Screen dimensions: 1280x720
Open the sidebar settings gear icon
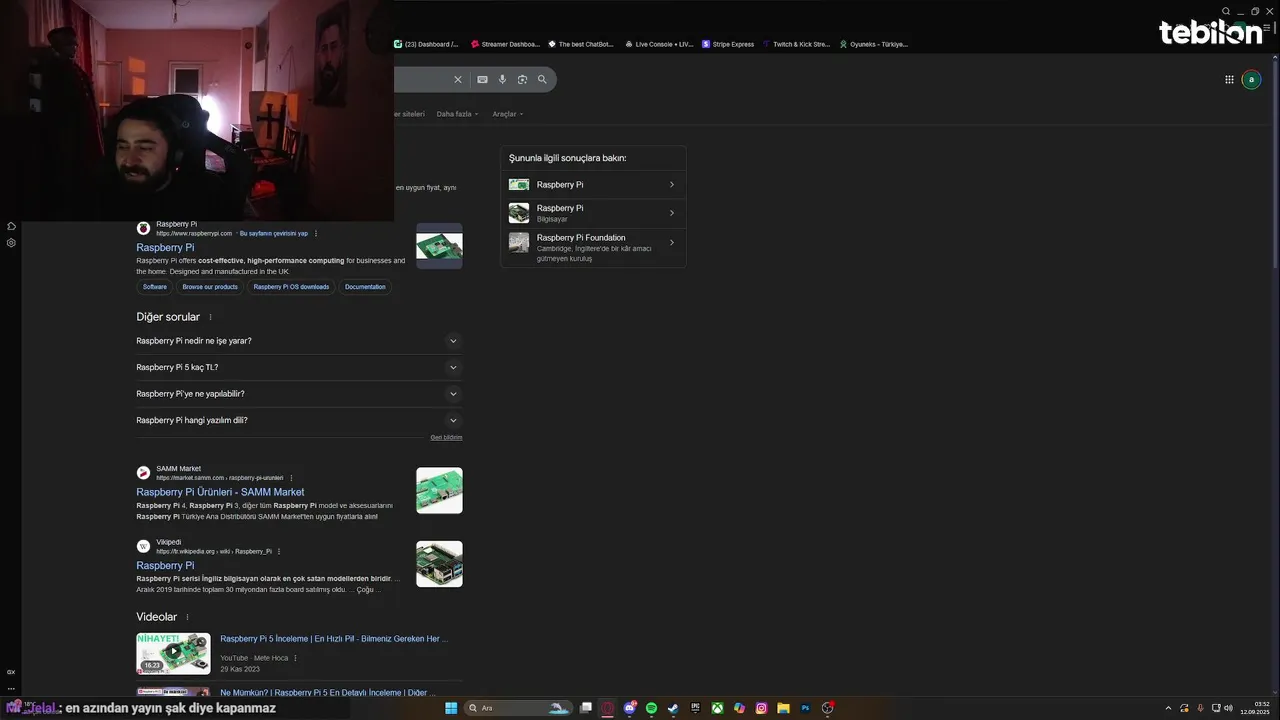[11, 243]
